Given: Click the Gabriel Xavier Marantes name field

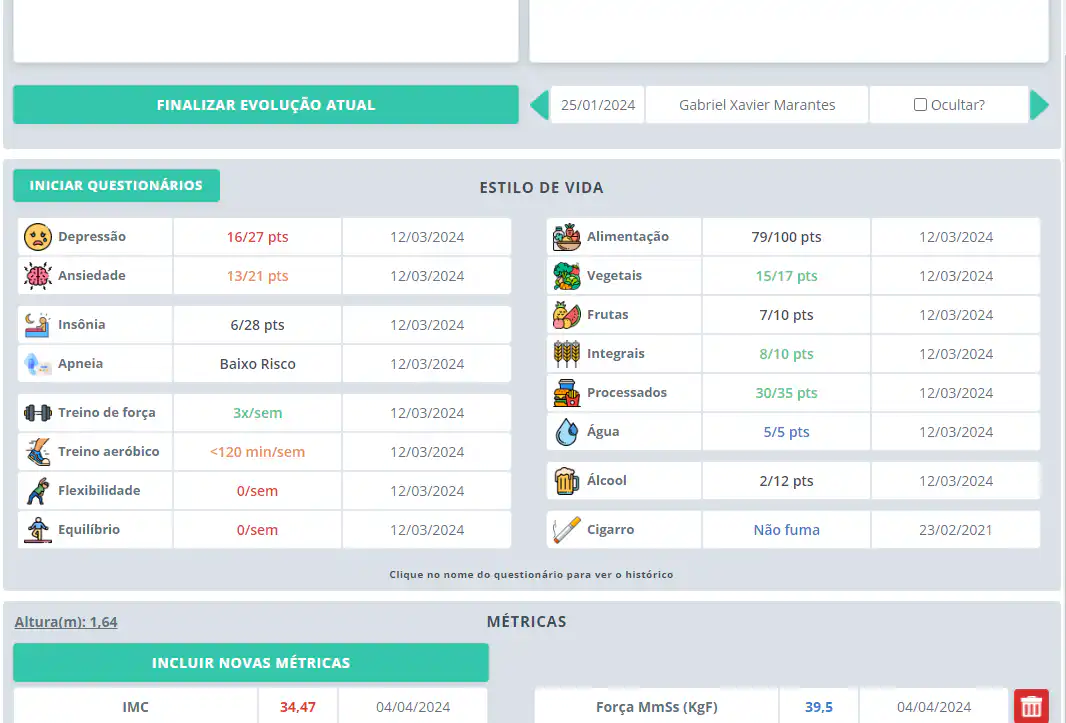Looking at the screenshot, I should click(x=757, y=105).
